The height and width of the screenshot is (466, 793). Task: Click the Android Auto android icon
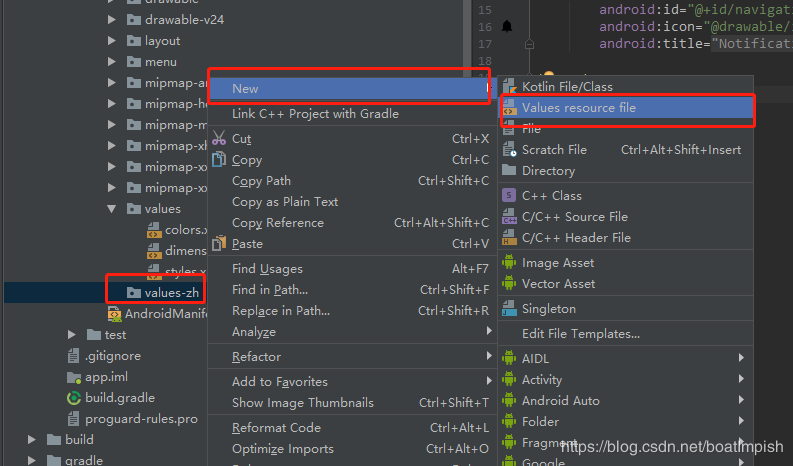click(x=509, y=400)
